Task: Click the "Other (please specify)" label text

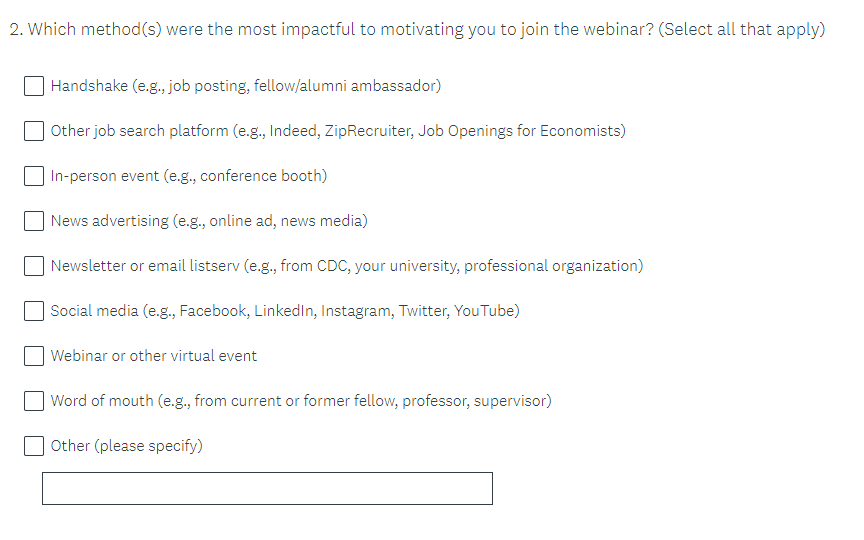Action: 127,446
